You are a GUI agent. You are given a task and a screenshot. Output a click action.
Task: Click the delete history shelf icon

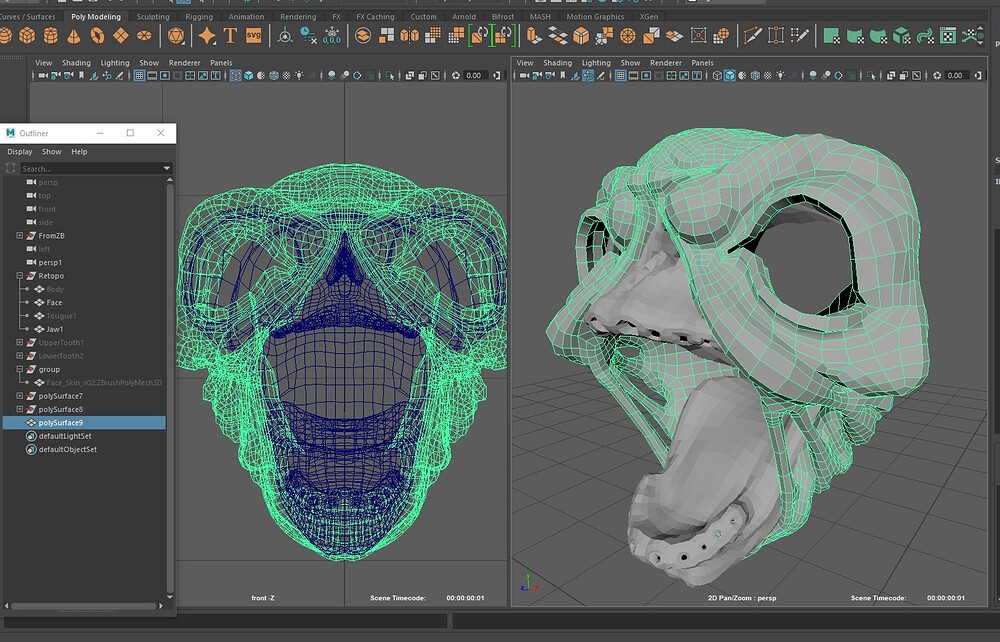pos(309,36)
